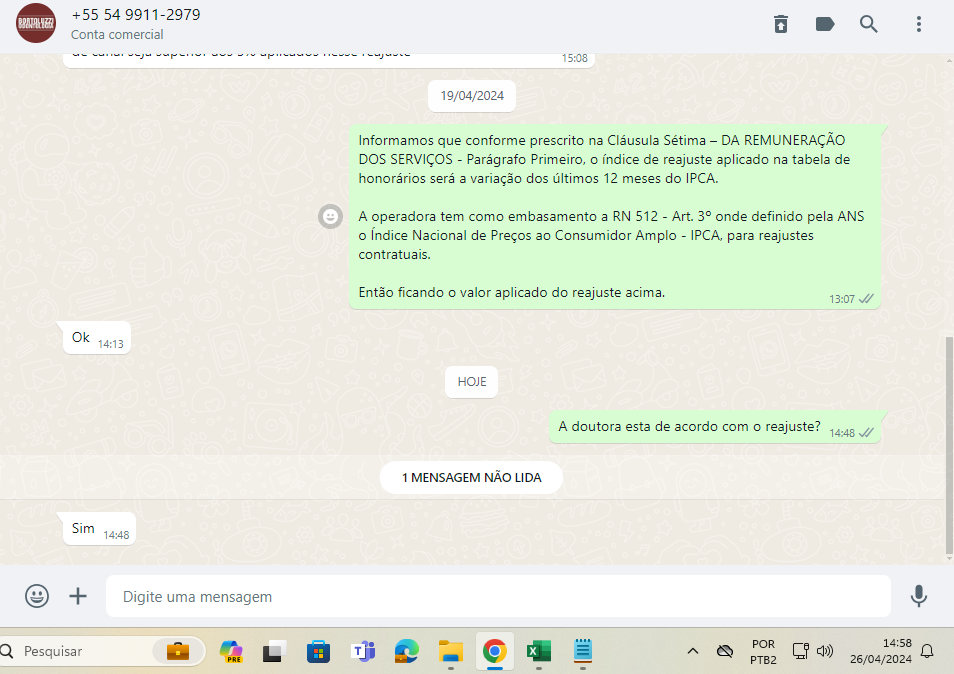Click the plus attach icon

[x=78, y=596]
